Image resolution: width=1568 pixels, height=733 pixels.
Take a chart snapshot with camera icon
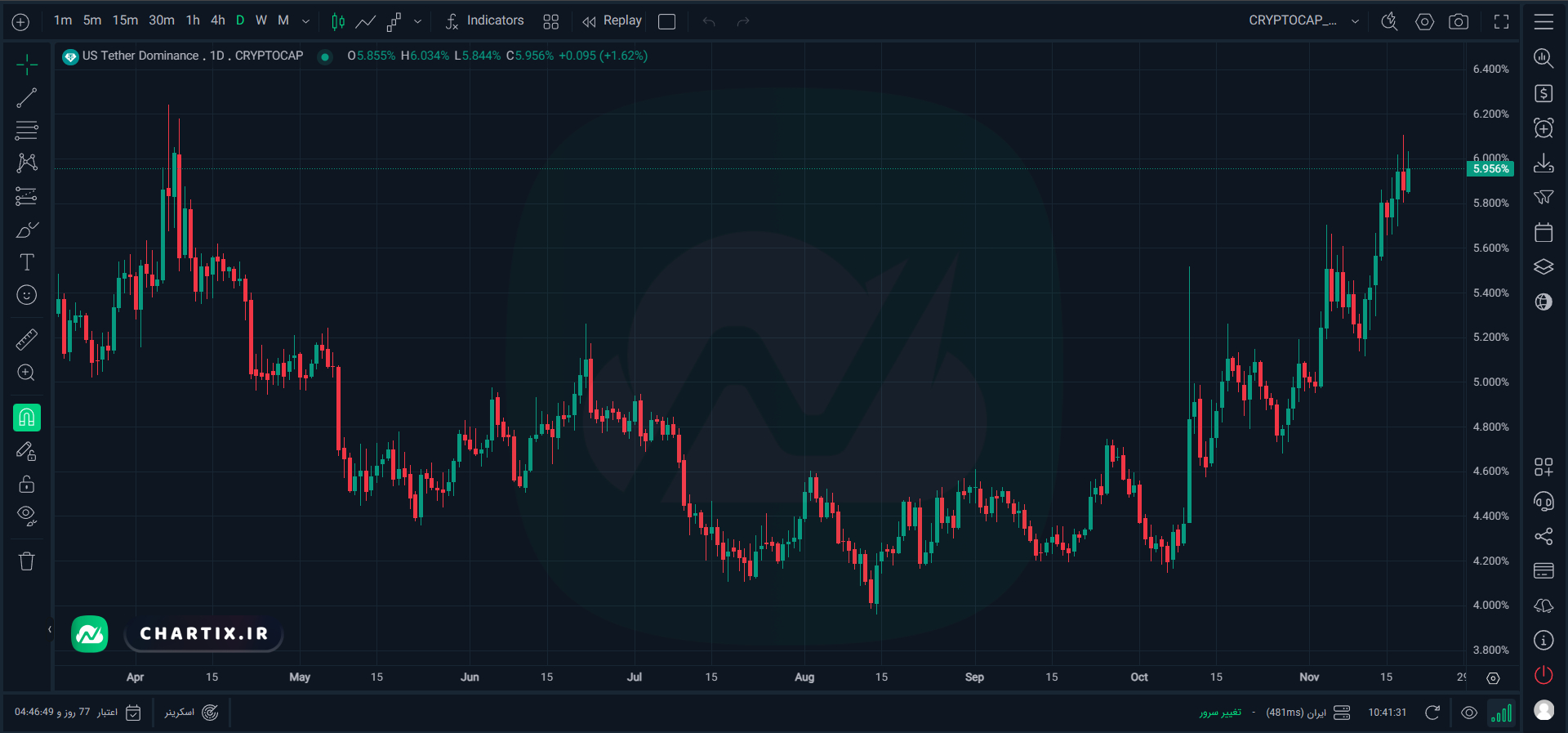coord(1459,22)
